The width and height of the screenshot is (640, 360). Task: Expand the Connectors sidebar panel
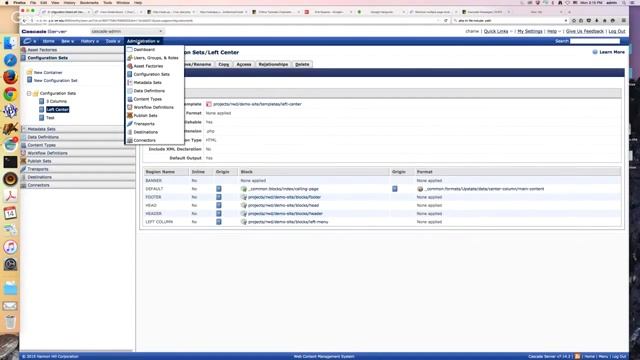click(x=78, y=185)
